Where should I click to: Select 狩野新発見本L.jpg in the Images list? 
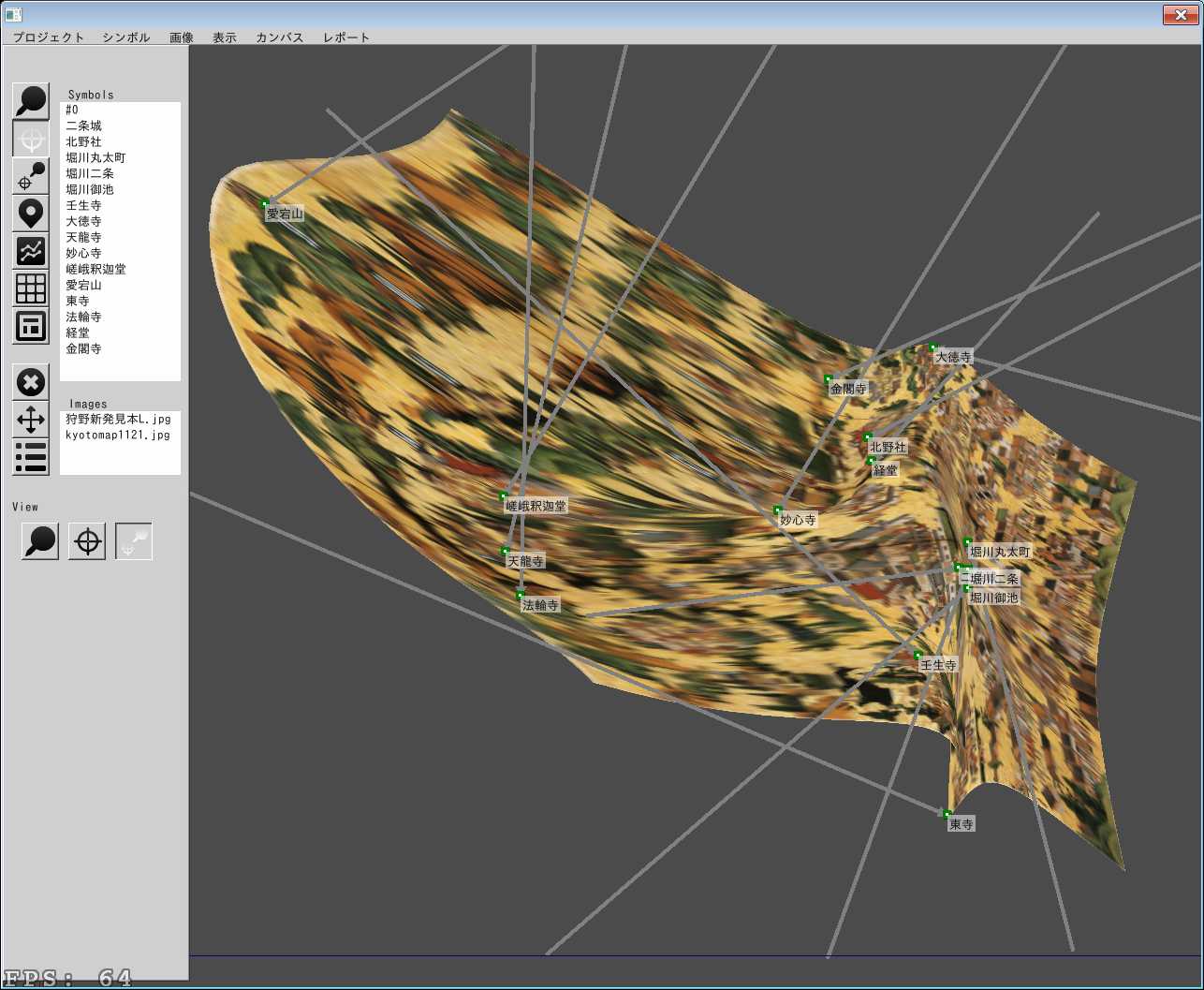click(120, 419)
